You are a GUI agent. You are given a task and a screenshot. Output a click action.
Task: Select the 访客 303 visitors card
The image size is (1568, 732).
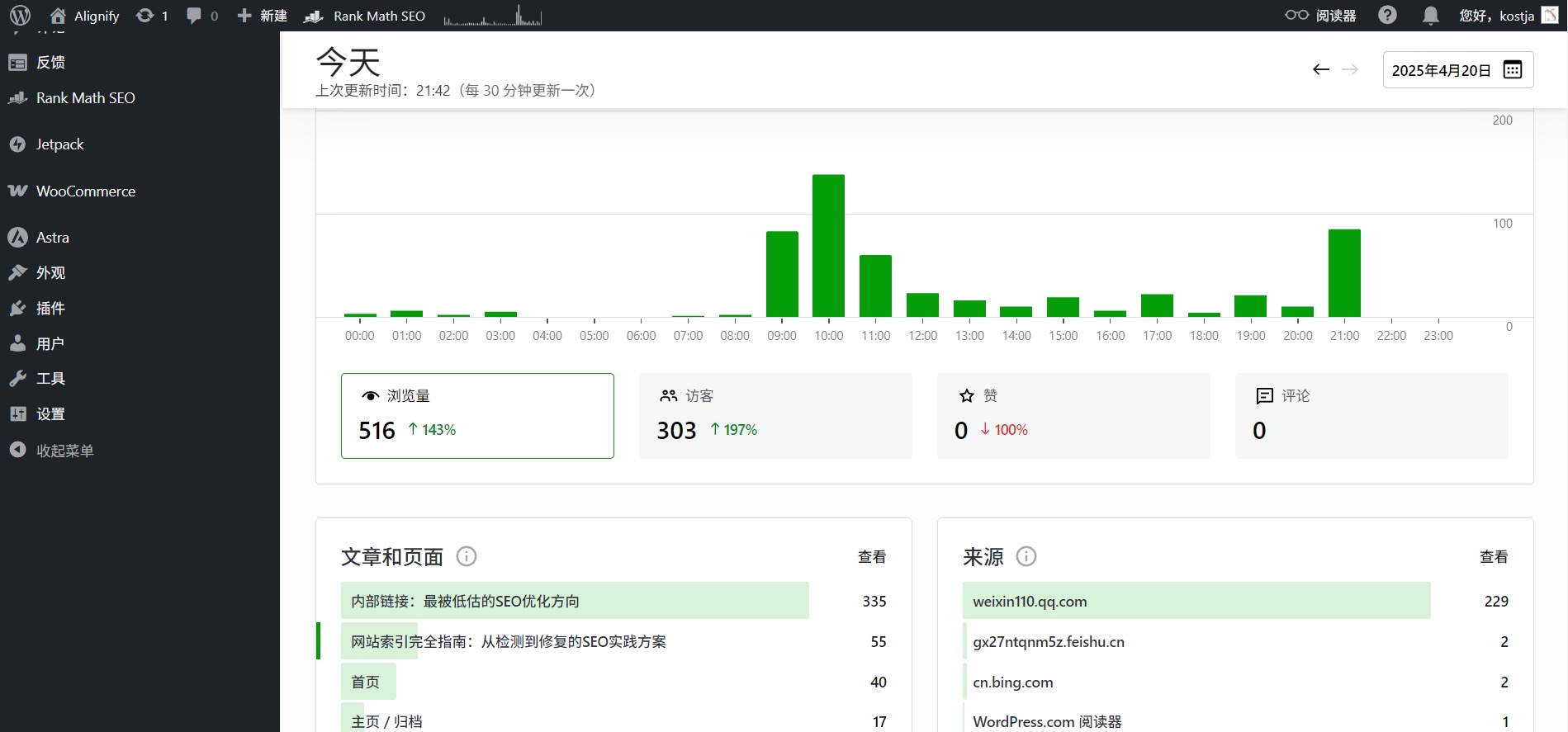[x=775, y=416]
